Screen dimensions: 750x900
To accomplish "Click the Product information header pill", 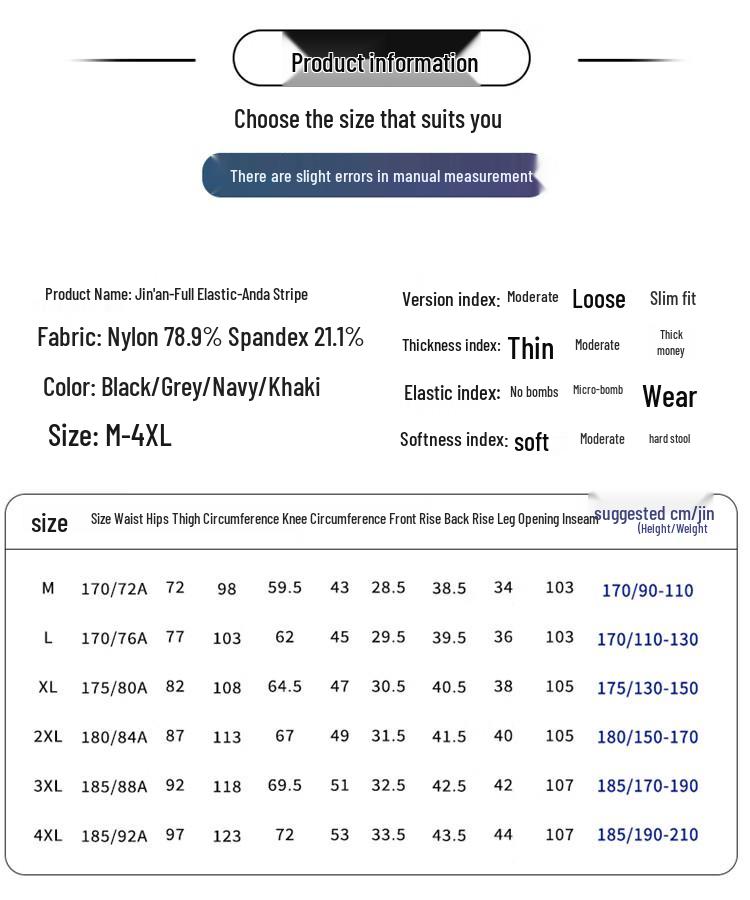I will click(381, 60).
